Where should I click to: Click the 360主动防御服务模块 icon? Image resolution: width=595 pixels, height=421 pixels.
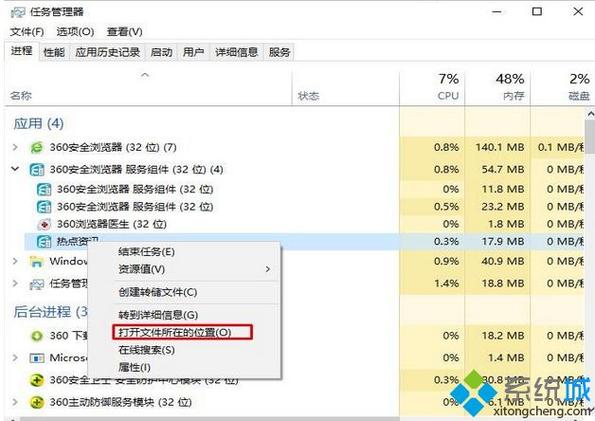(37, 402)
